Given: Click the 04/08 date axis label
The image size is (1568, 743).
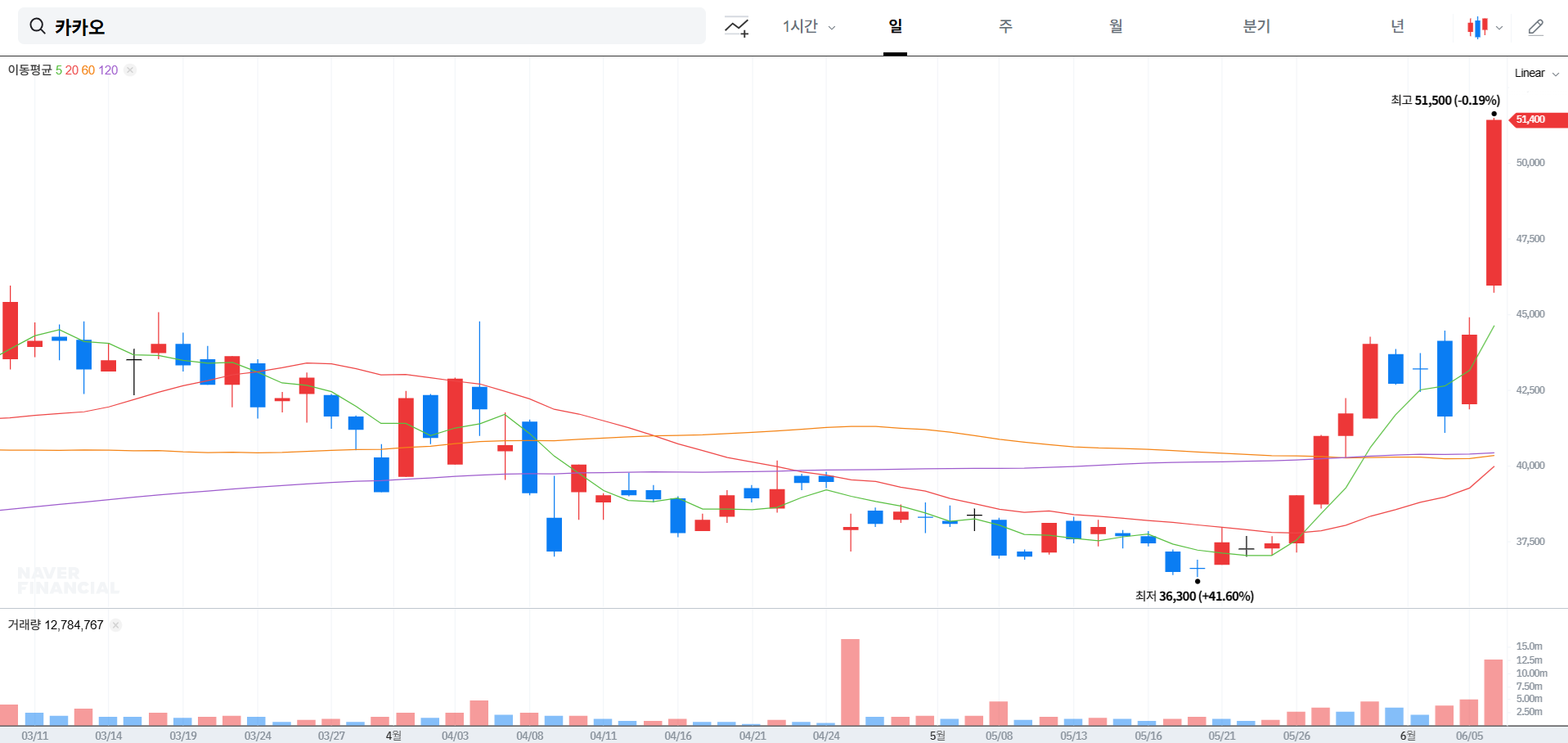Looking at the screenshot, I should (x=530, y=736).
